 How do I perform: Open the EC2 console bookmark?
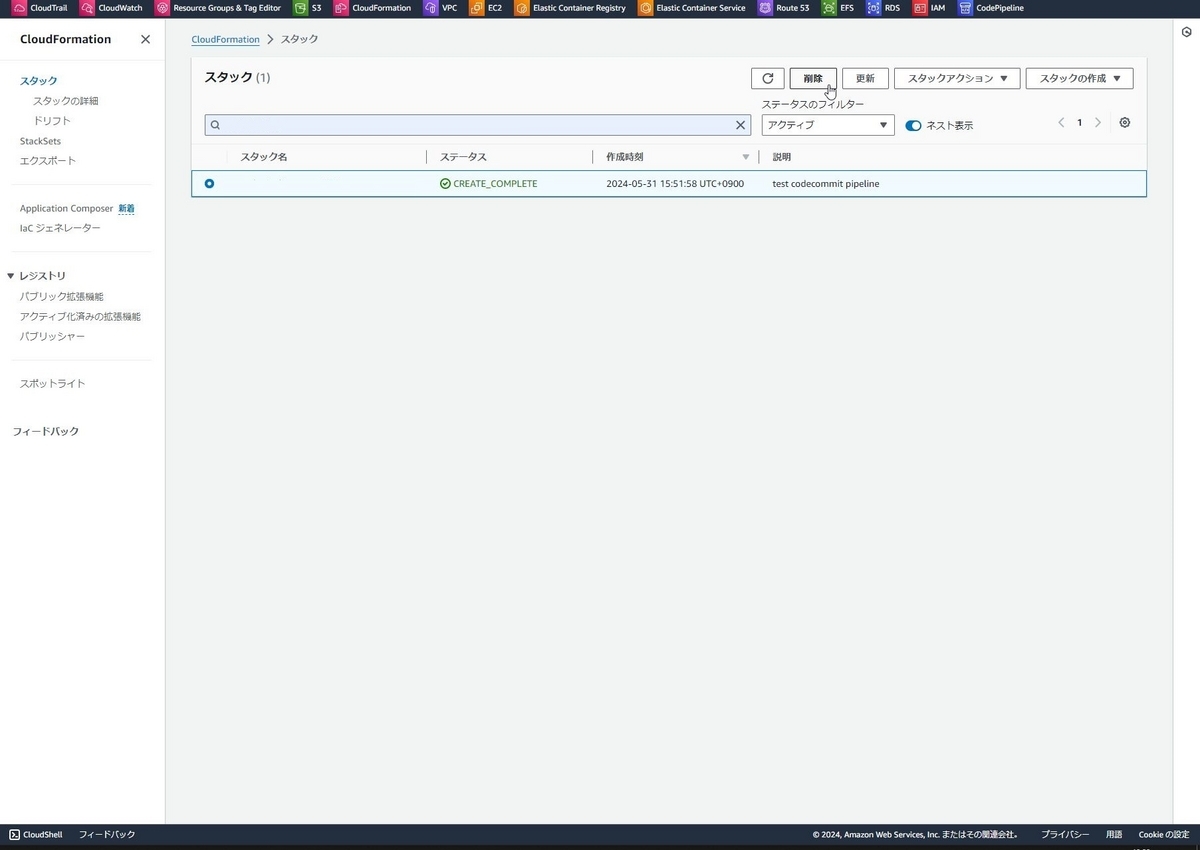(494, 8)
